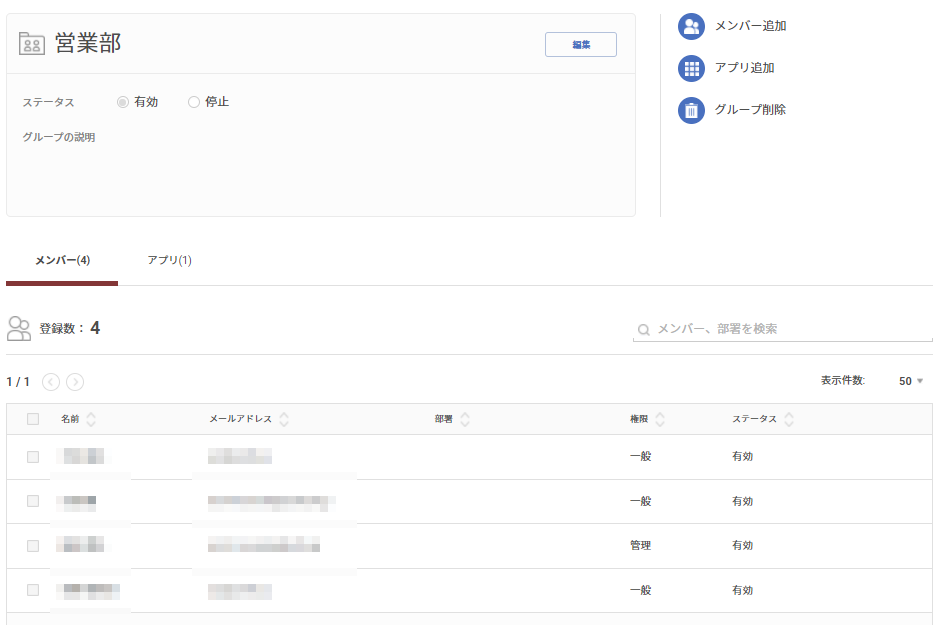Toggle sorting on the ステータス column

[x=789, y=419]
